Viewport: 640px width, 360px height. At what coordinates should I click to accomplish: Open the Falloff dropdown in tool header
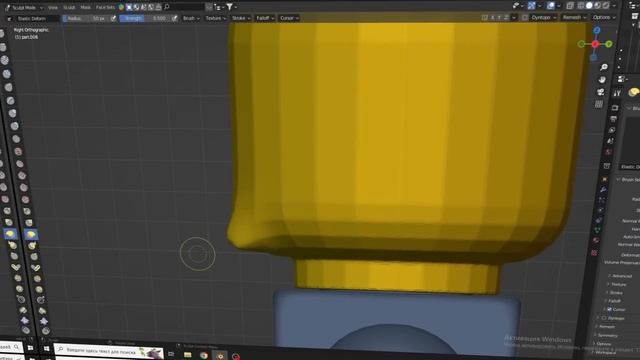click(264, 18)
